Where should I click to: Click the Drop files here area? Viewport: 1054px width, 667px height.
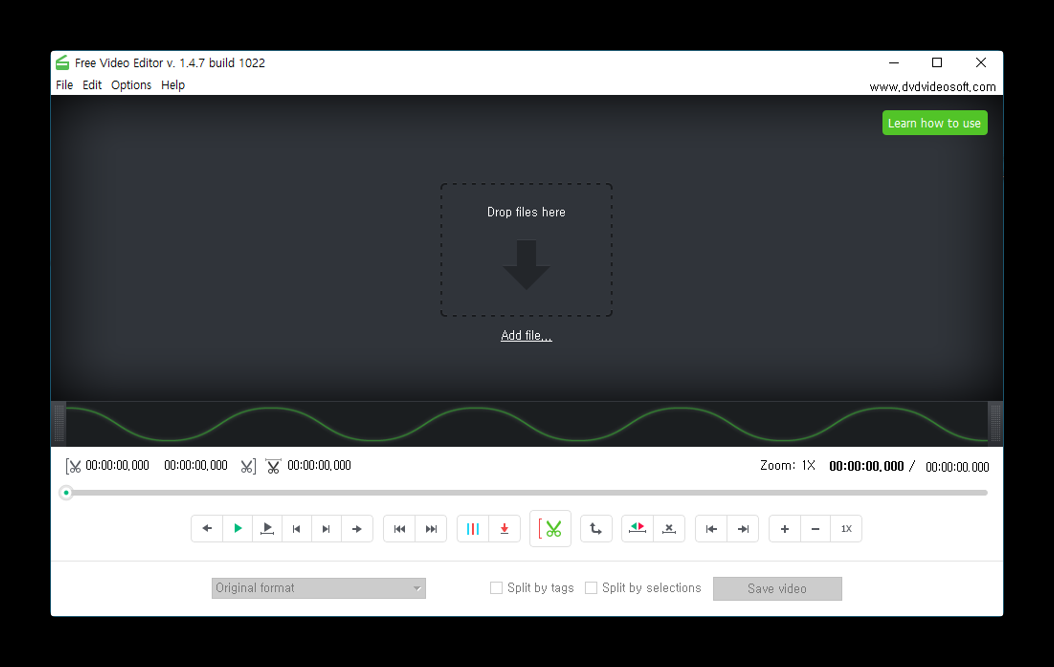526,249
